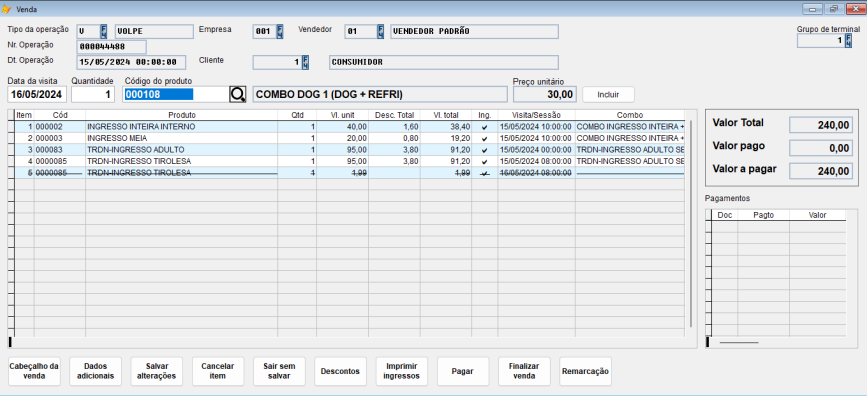Screen dimensions: 867x396
Task: Open lookup icon beside Tipo da operação
Action: click(104, 32)
